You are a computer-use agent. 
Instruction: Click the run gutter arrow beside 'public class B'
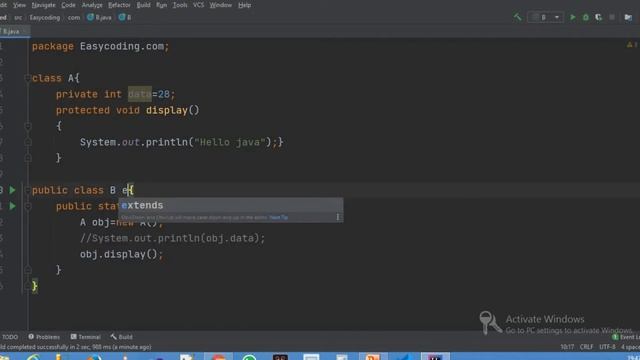tap(13, 190)
